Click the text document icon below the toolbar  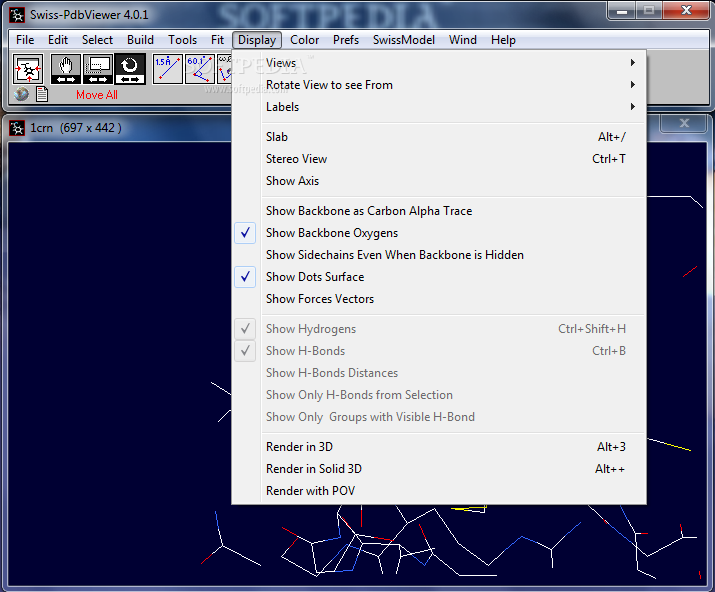[42, 94]
